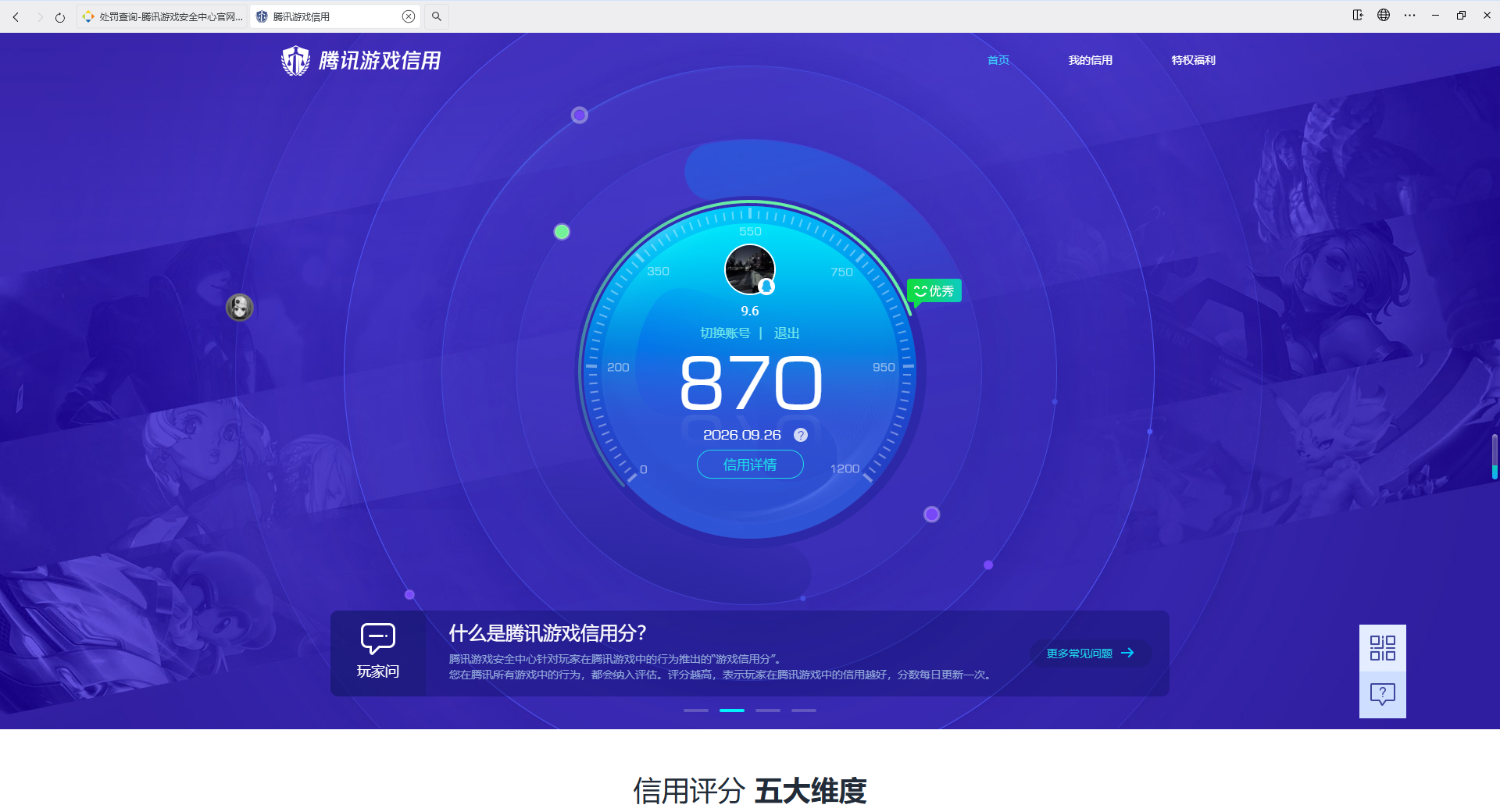Click the user avatar in gauge
The image size is (1500, 812).
750,269
